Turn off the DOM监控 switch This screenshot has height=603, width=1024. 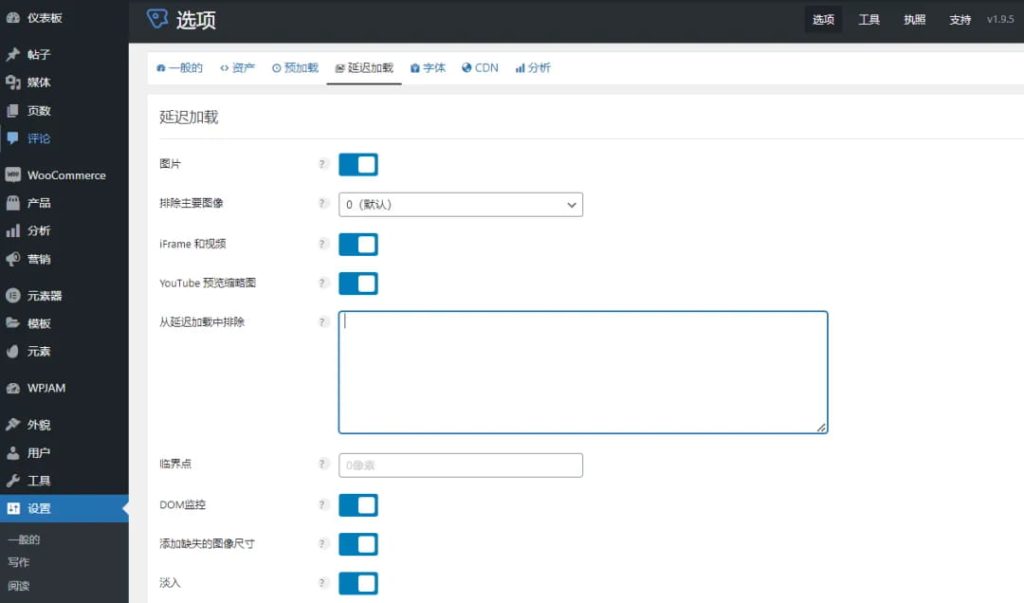(358, 505)
